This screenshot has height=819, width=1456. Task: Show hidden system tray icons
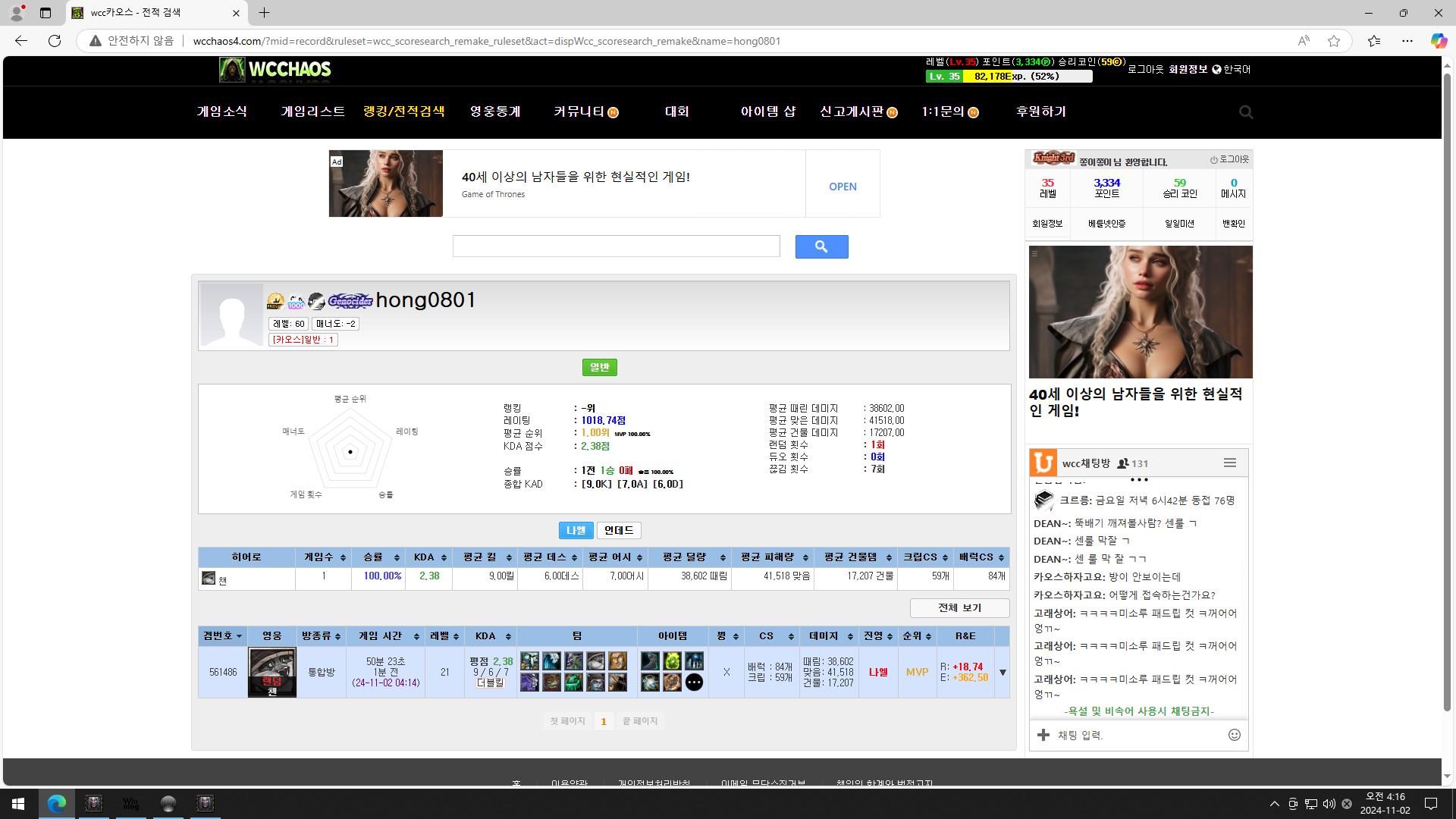click(x=1274, y=804)
